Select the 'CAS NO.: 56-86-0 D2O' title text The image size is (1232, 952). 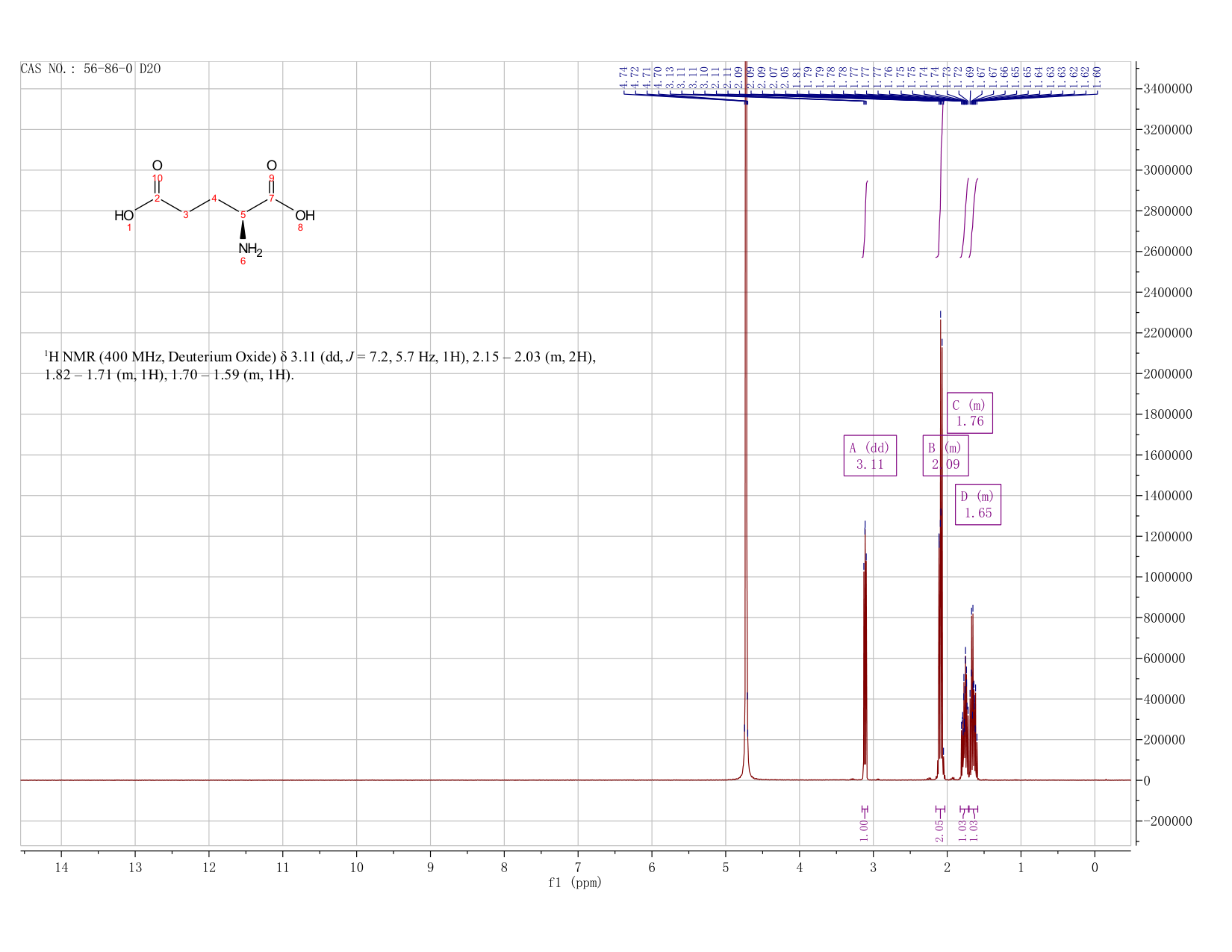[x=90, y=69]
